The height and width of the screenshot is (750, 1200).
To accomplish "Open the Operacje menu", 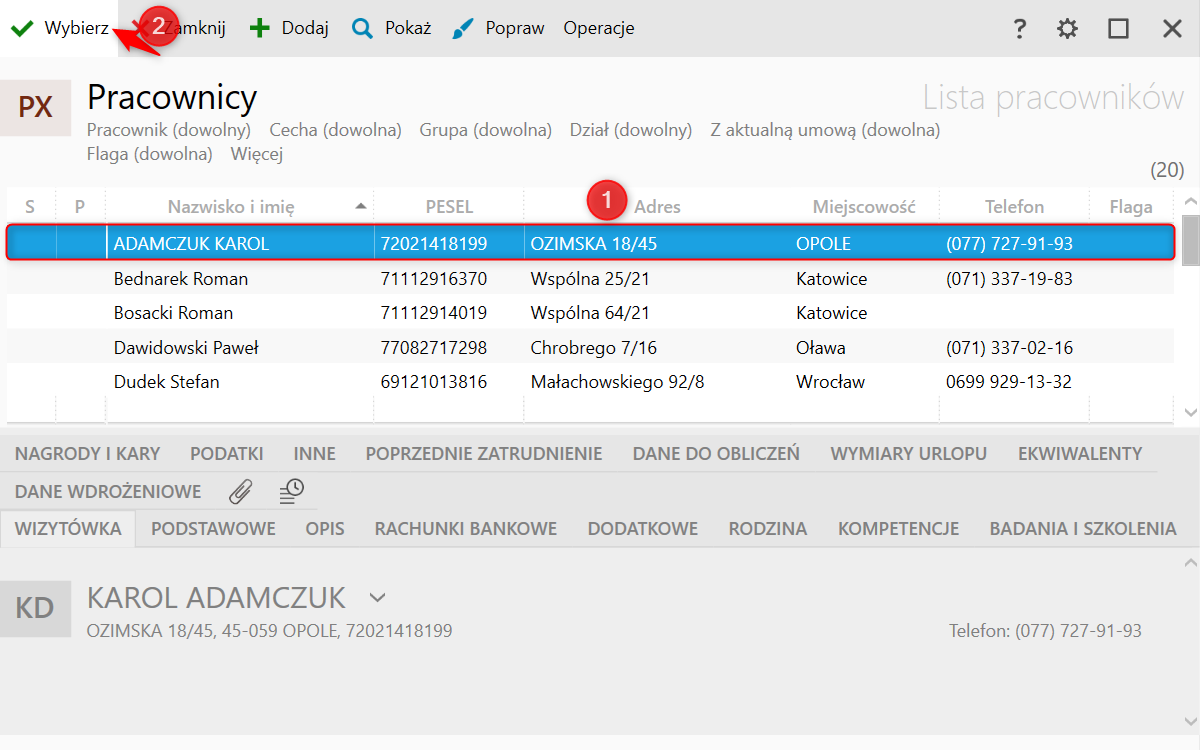I will click(599, 28).
